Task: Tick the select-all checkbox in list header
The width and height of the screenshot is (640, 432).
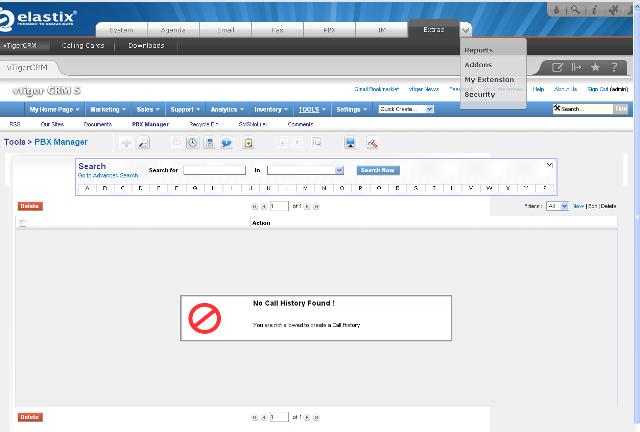Action: click(23, 223)
